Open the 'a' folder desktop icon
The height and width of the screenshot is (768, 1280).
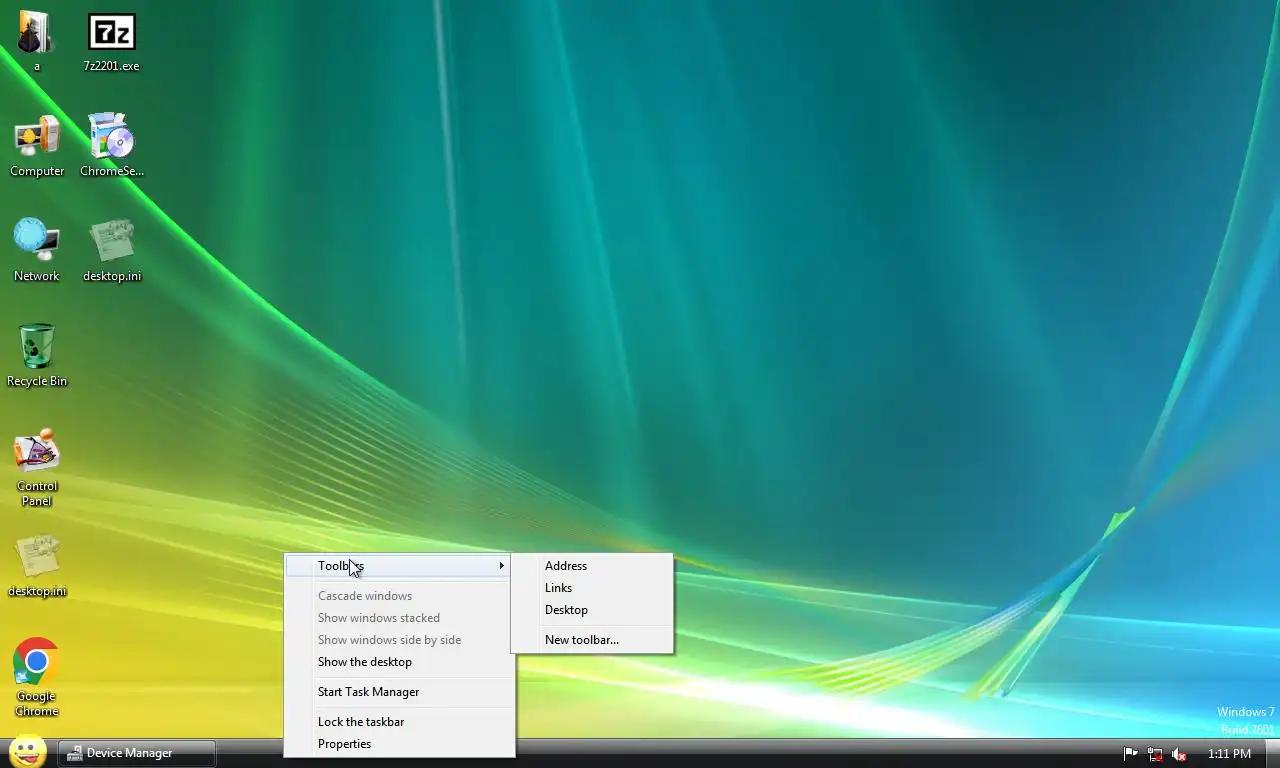point(36,40)
